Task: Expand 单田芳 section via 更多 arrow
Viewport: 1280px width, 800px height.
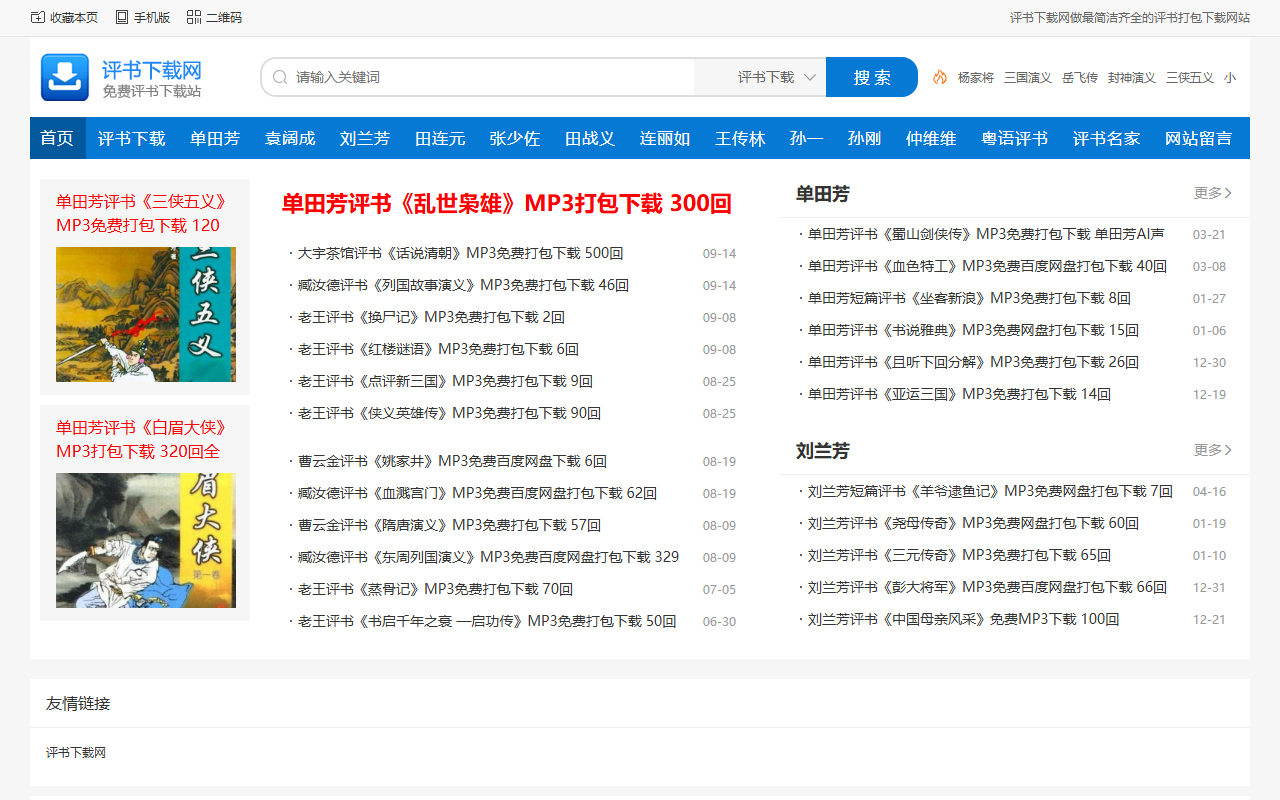Action: pyautogui.click(x=1213, y=193)
